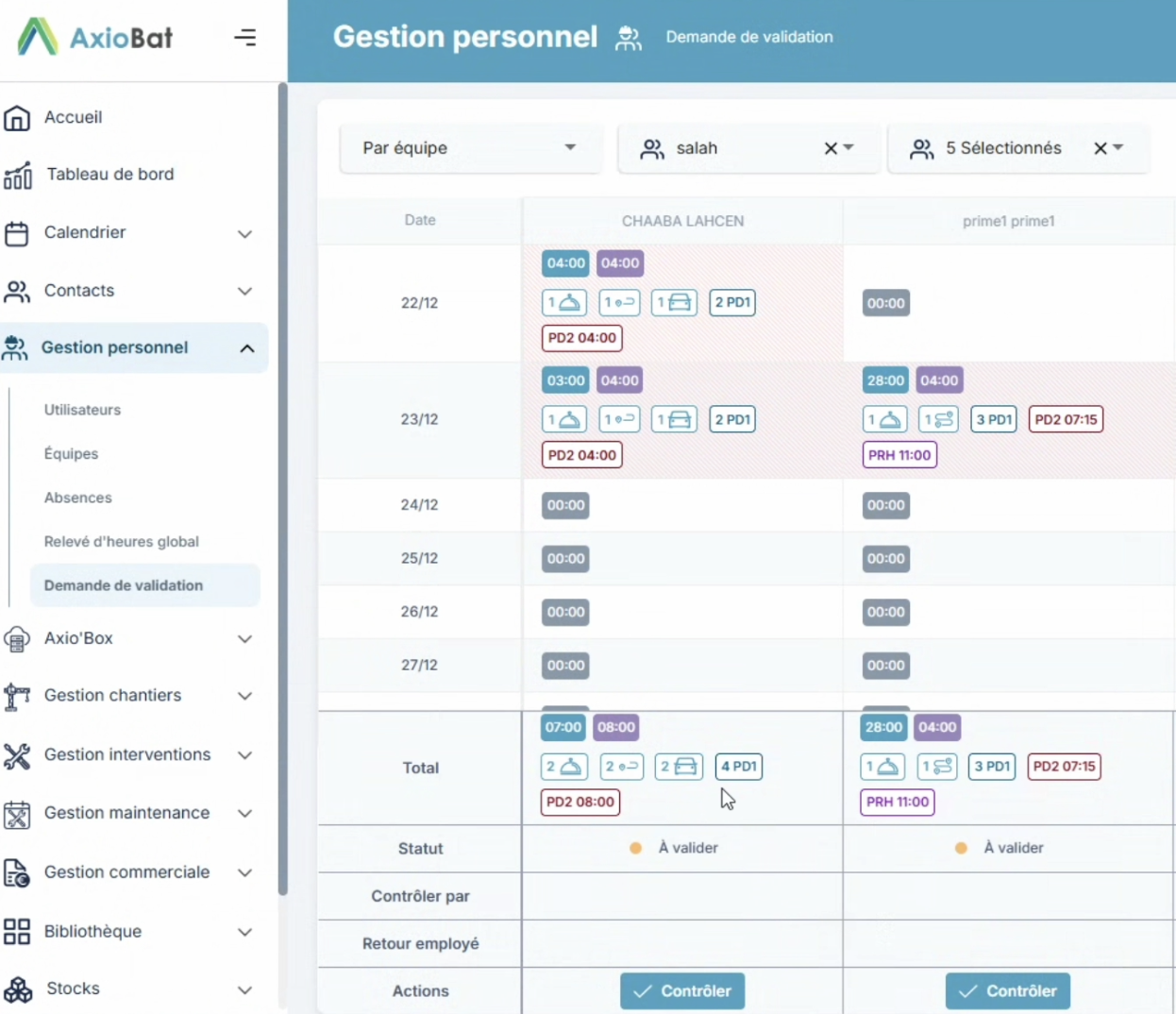Screen dimensions: 1176x1014
Task: Click the sidebar vertical scrollbar
Action: [x=282, y=472]
